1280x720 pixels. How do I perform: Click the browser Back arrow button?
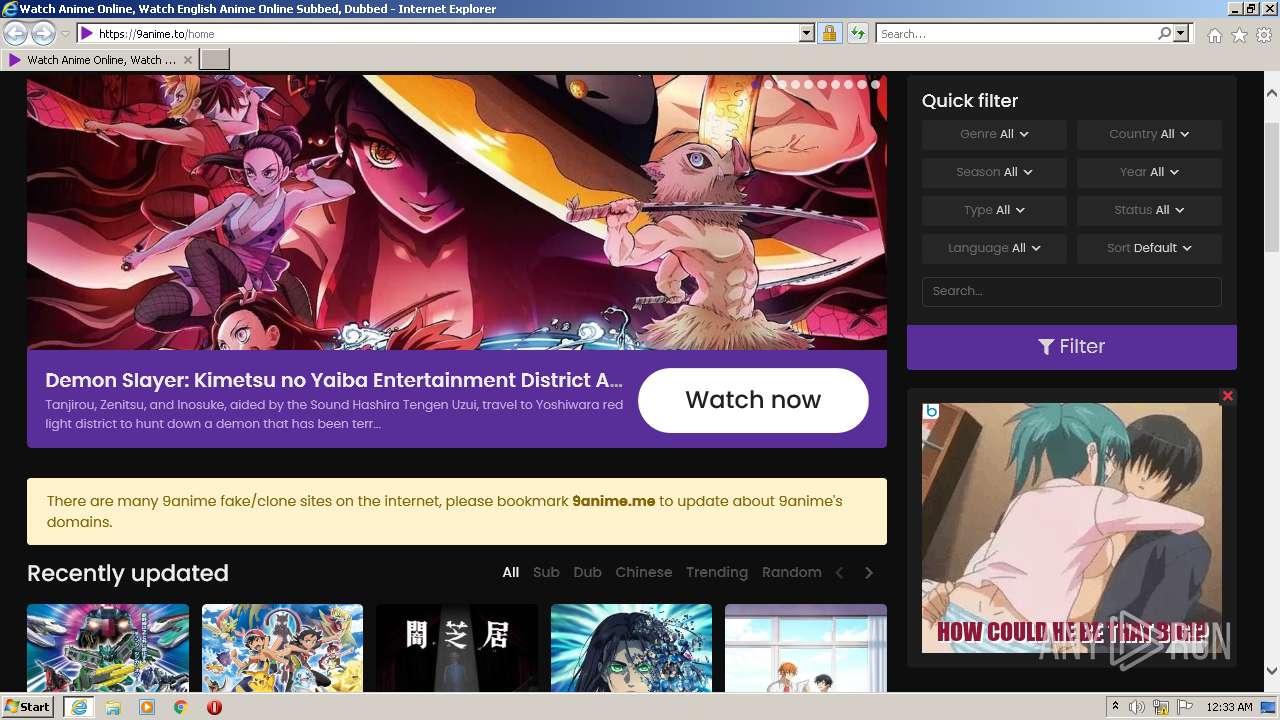(16, 34)
